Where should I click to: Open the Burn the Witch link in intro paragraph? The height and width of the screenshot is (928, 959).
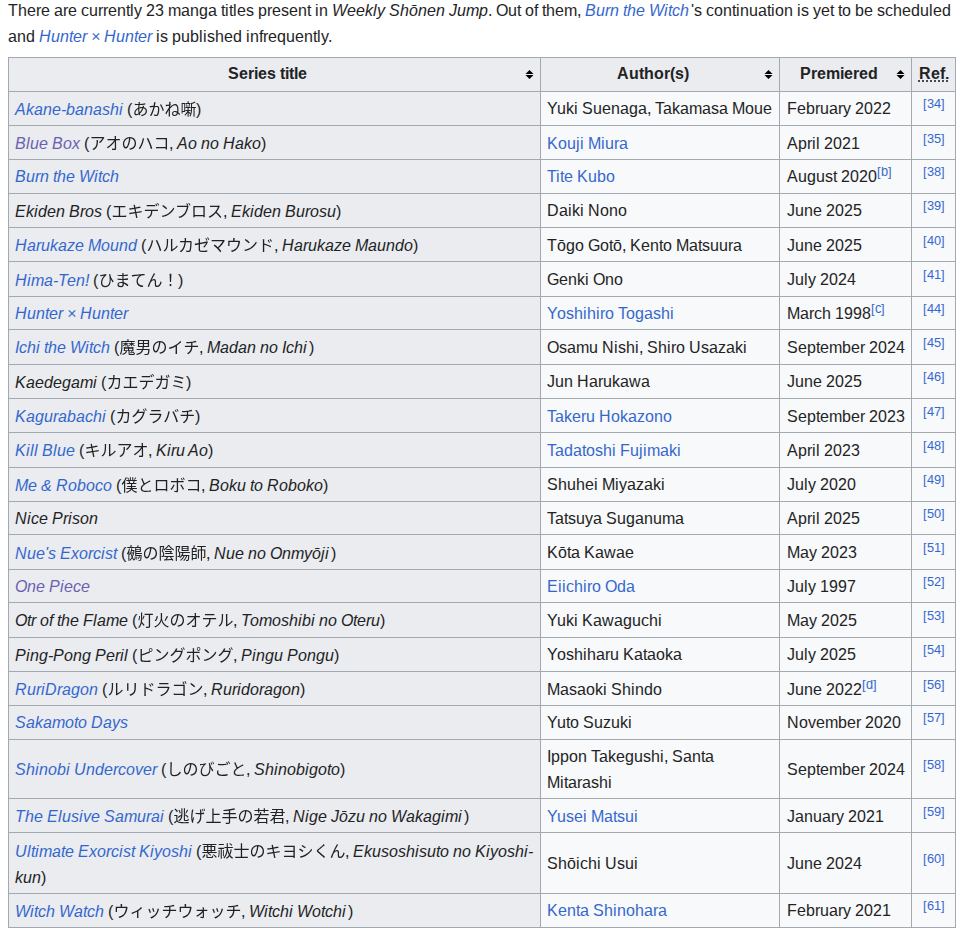[x=637, y=11]
